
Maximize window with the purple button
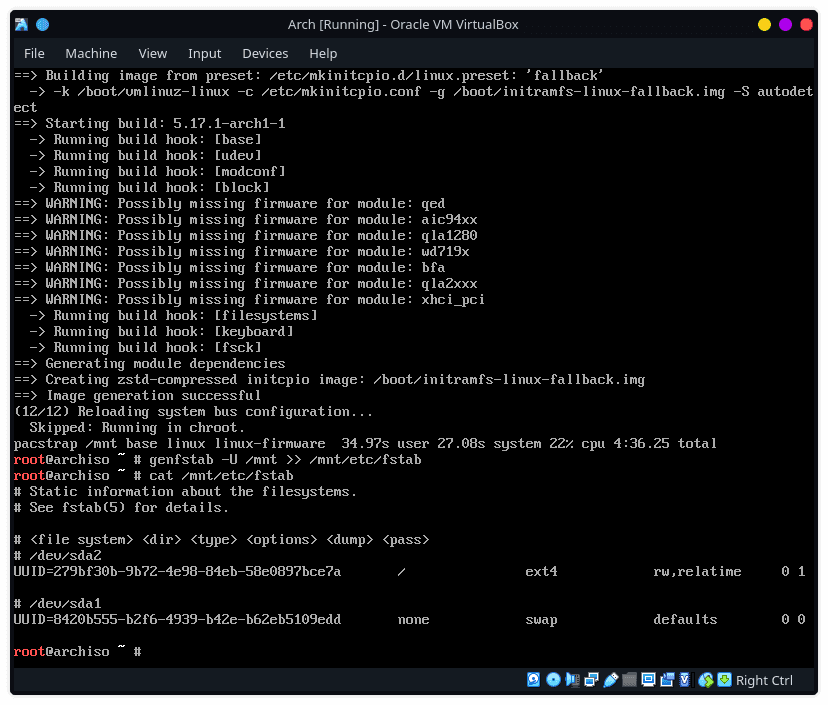pyautogui.click(x=785, y=24)
